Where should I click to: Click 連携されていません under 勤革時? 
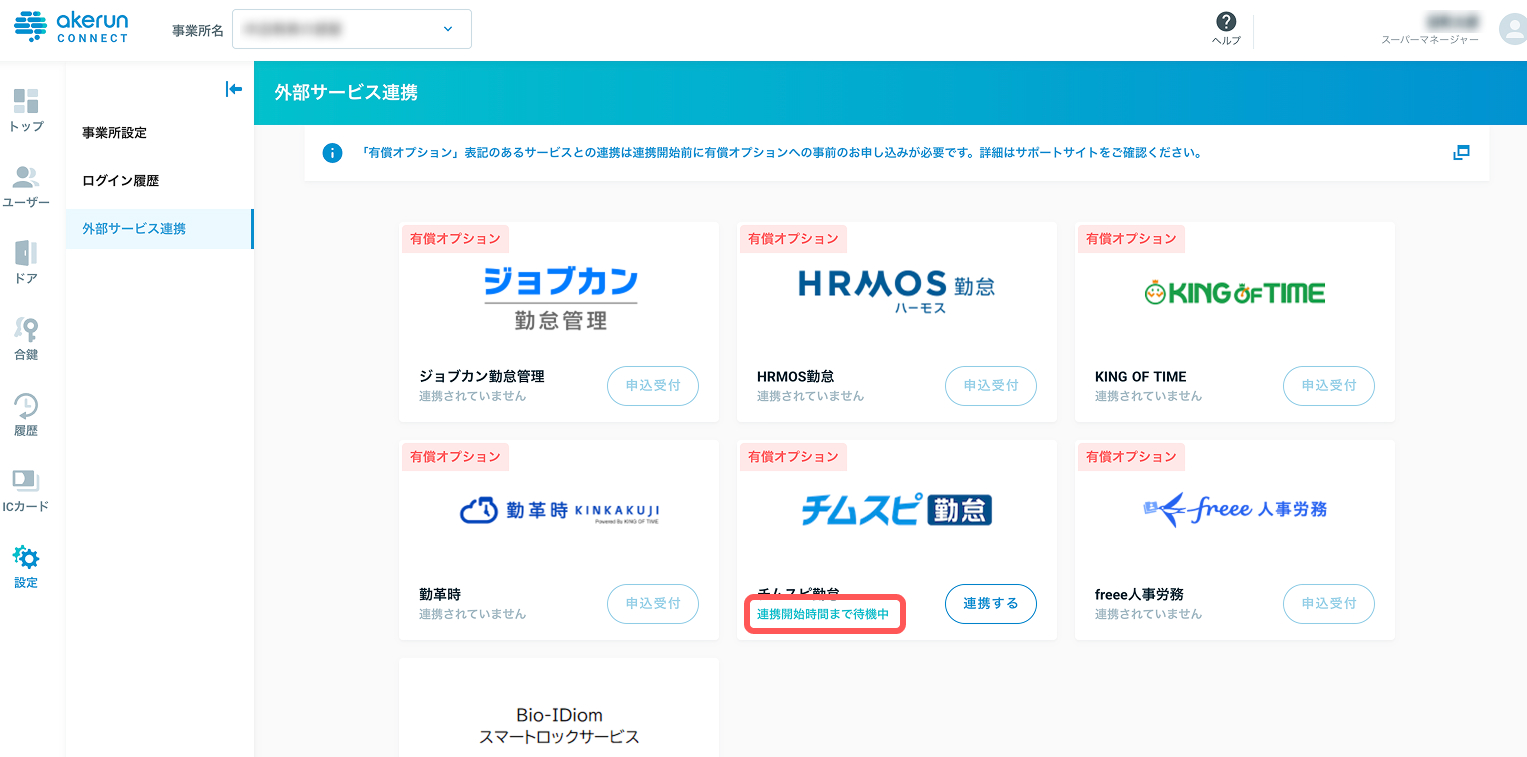coord(472,614)
